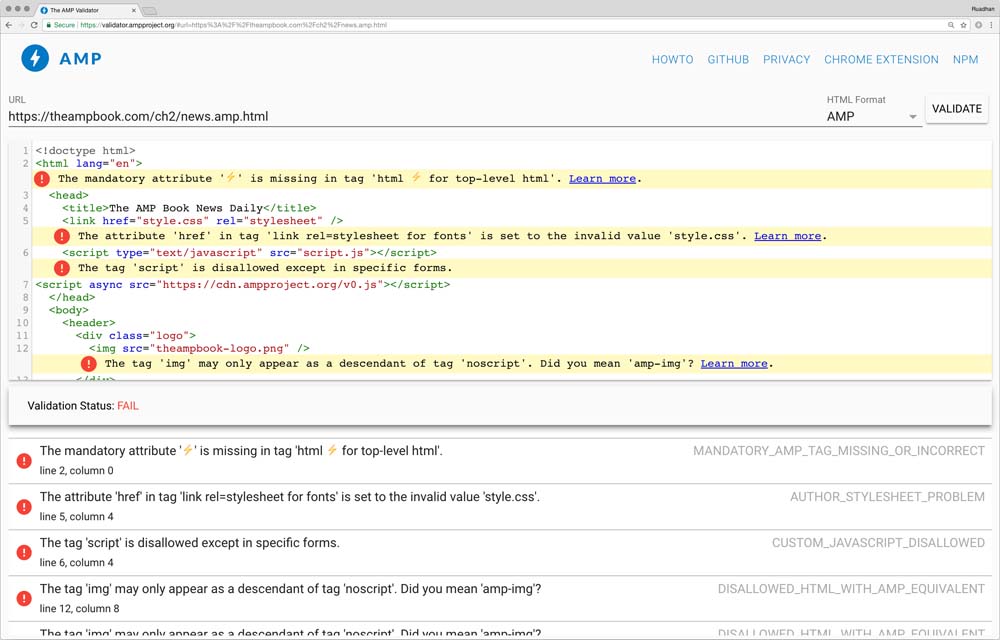The width and height of the screenshot is (1000, 640).
Task: Click code line with title The AMP Book News Daily
Action: point(189,208)
